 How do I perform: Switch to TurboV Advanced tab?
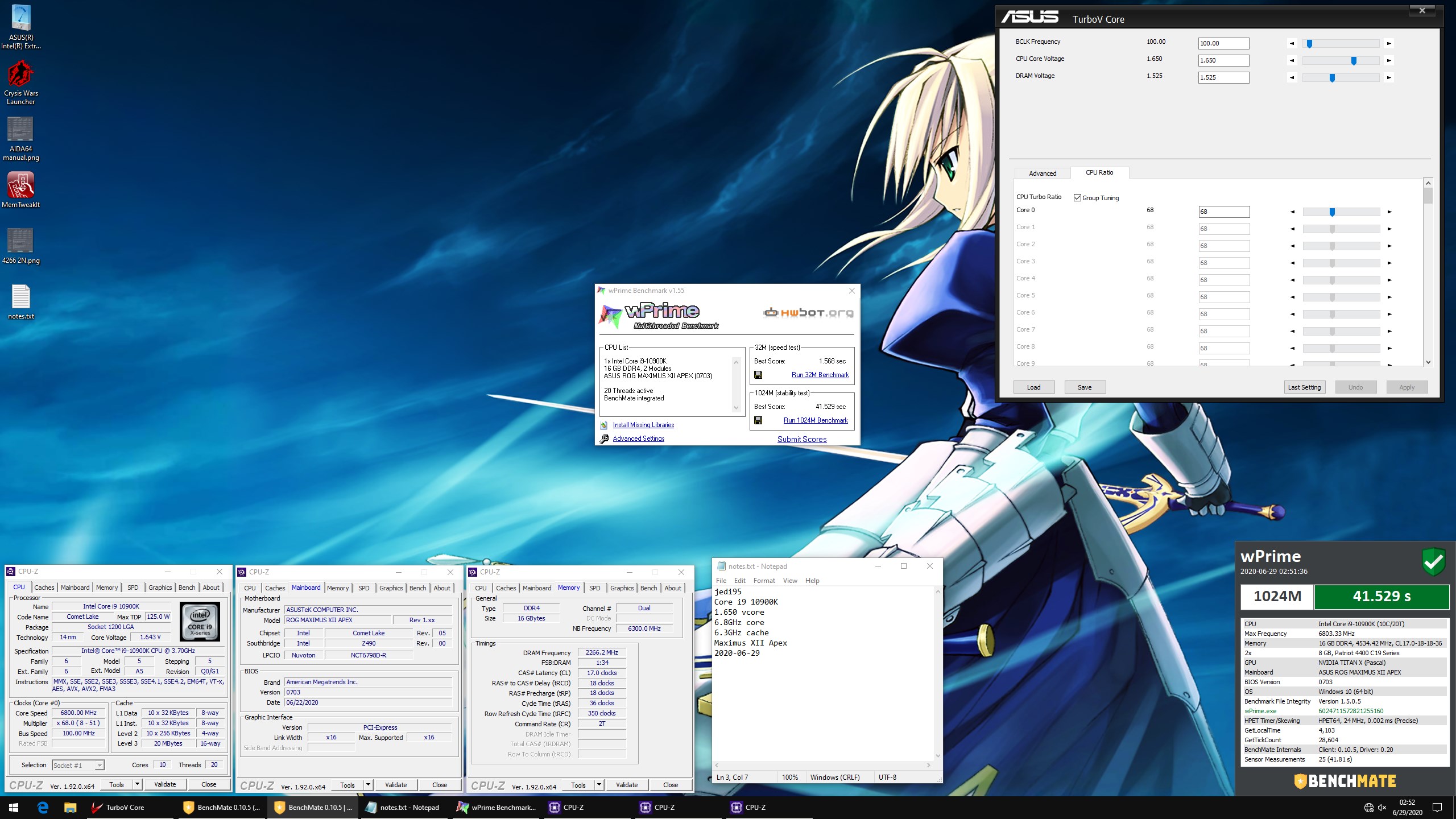[x=1043, y=173]
